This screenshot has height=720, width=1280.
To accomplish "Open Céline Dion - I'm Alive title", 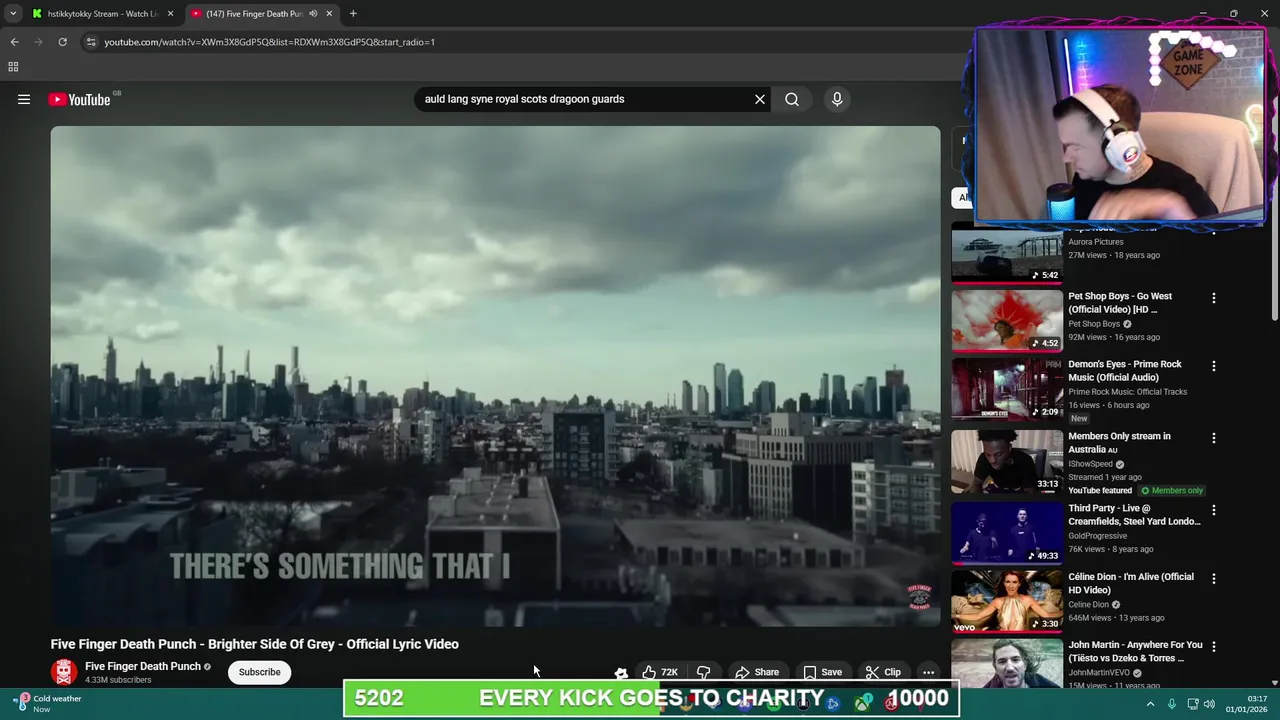I will [x=1131, y=583].
